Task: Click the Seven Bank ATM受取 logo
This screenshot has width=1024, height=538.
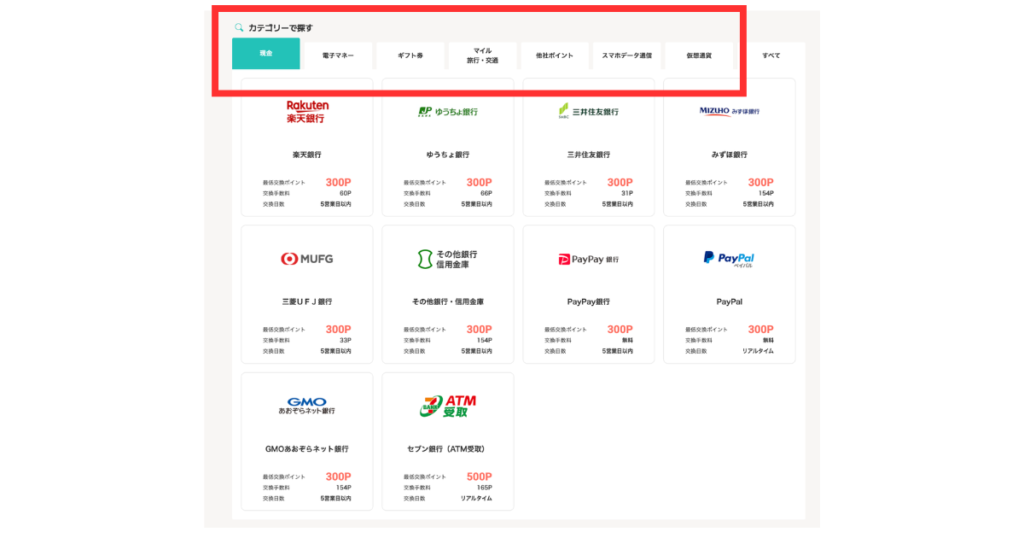Action: click(447, 406)
